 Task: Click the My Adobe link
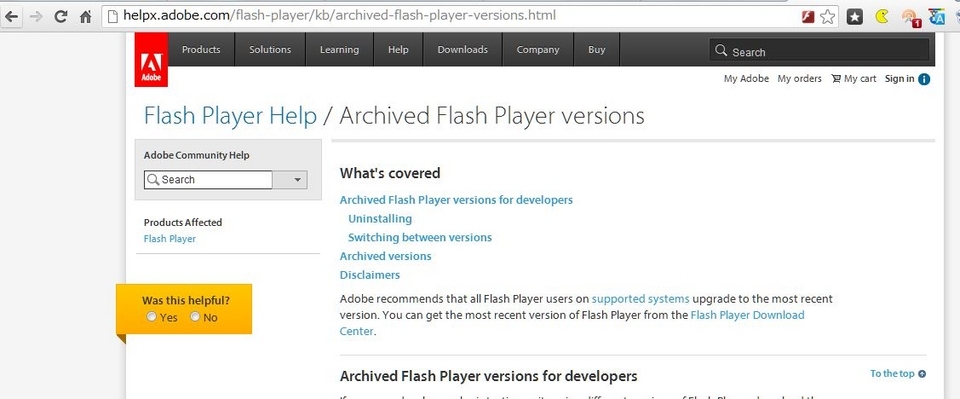click(746, 78)
